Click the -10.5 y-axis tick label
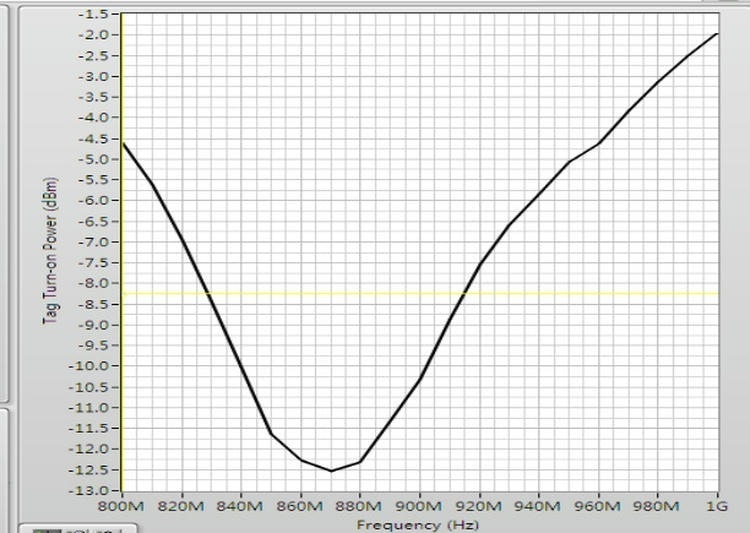The height and width of the screenshot is (533, 750). tap(90, 387)
